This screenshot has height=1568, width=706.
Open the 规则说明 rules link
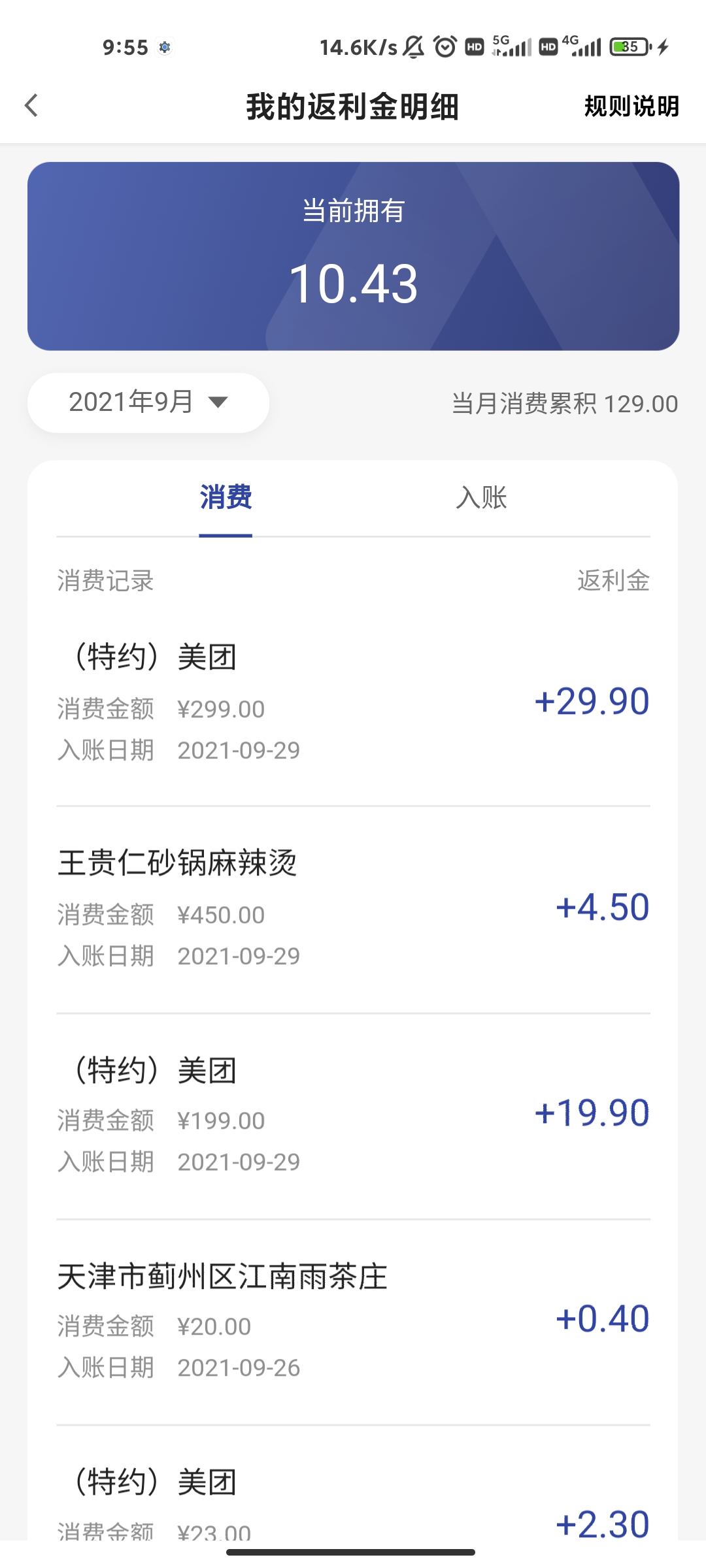click(x=631, y=106)
